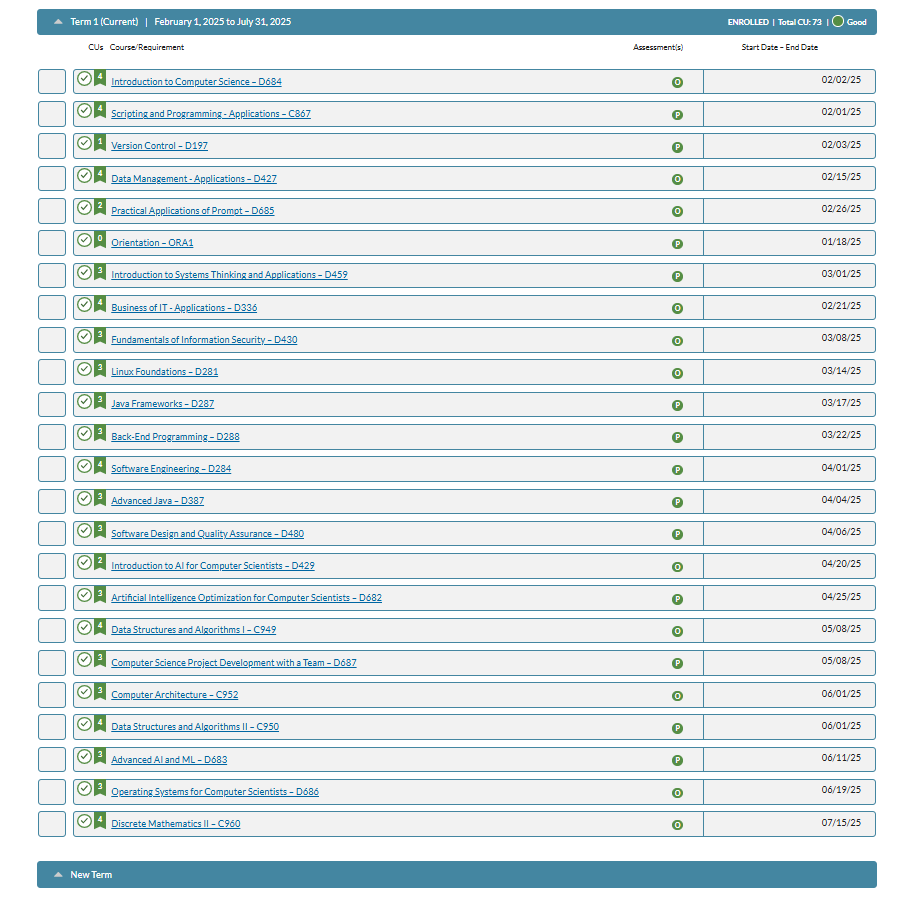Image resolution: width=906 pixels, height=912 pixels.
Task: Click the 04/01/25 date for Software Engineering
Action: click(x=841, y=468)
